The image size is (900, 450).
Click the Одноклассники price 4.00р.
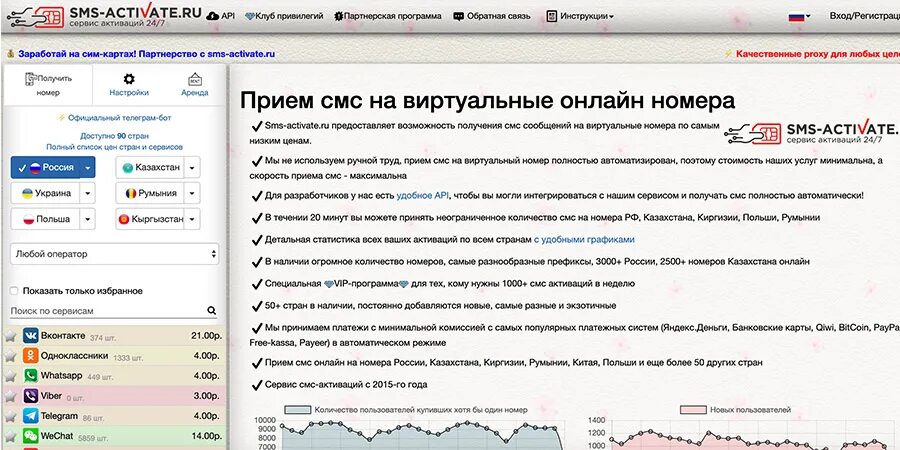point(207,356)
